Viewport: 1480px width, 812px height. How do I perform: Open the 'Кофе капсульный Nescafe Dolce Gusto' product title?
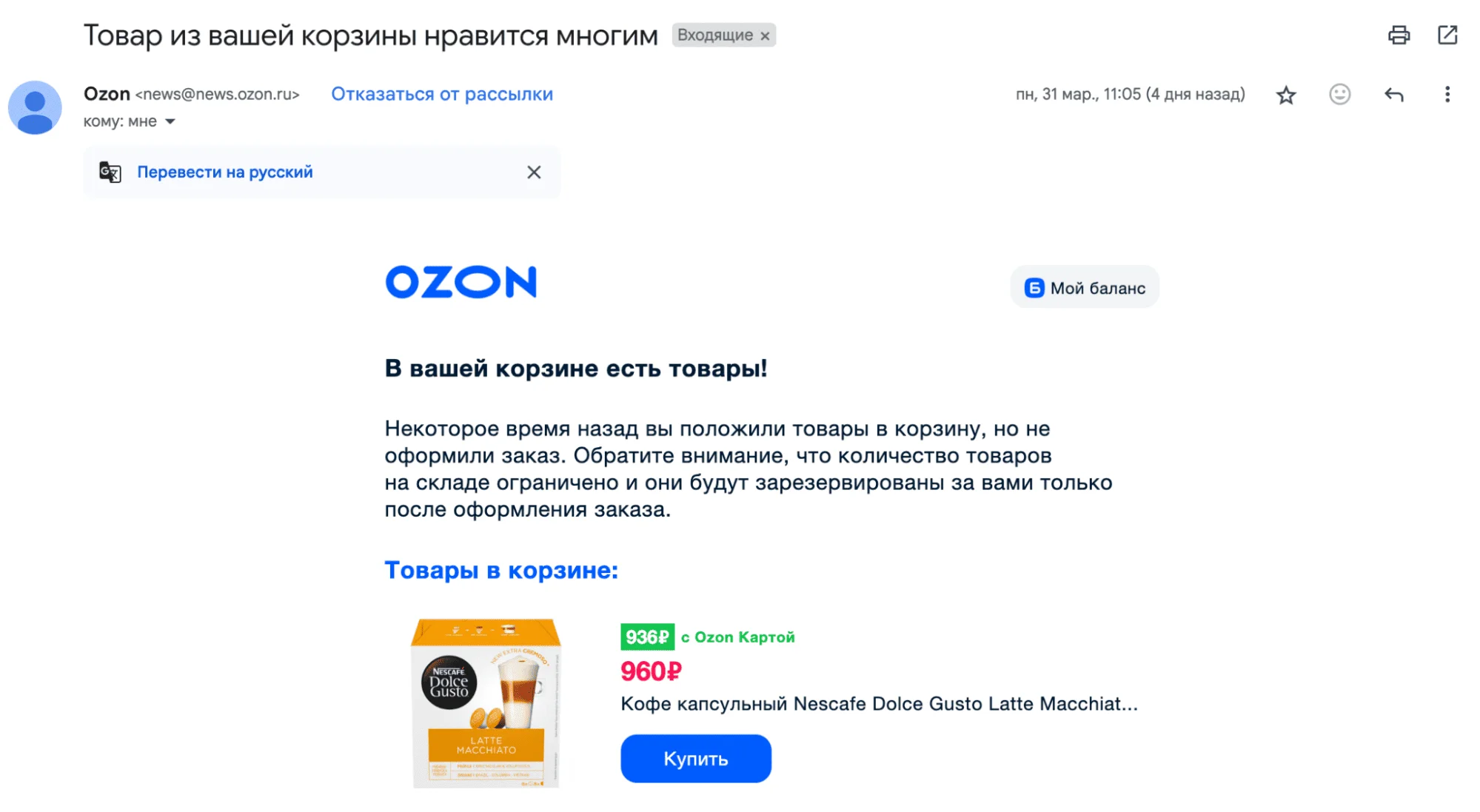click(x=879, y=703)
